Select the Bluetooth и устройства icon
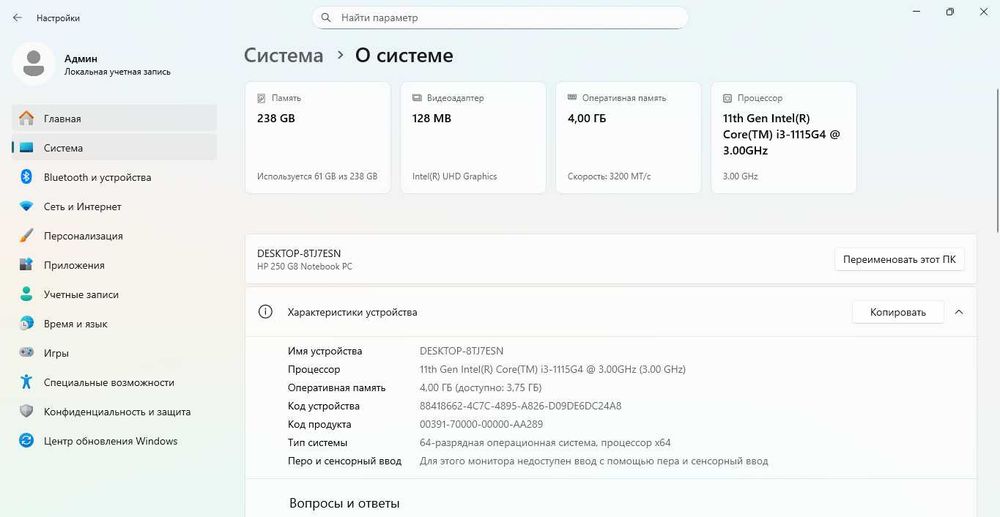Viewport: 1000px width, 517px height. pos(27,177)
